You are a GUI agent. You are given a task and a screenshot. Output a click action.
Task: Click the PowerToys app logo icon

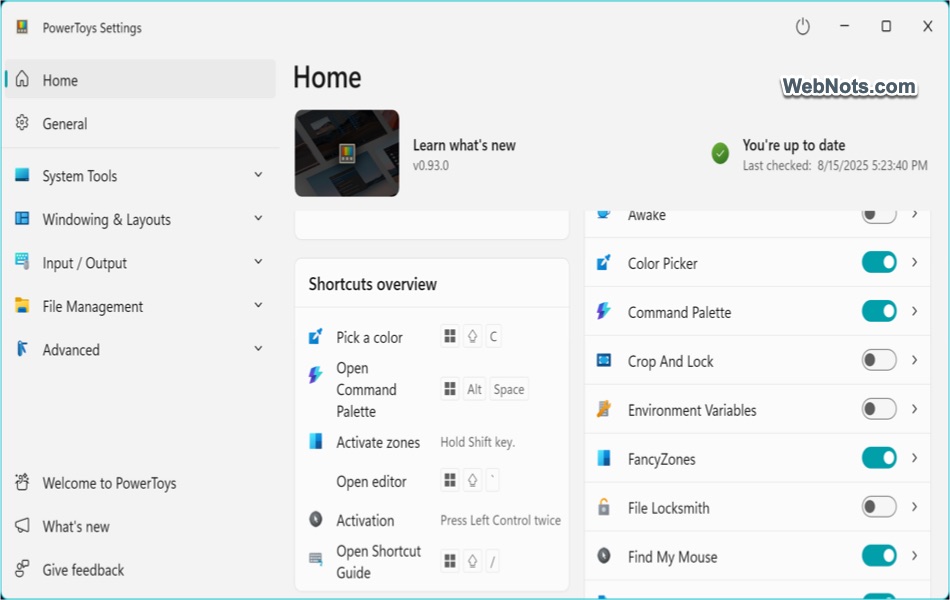[x=22, y=27]
